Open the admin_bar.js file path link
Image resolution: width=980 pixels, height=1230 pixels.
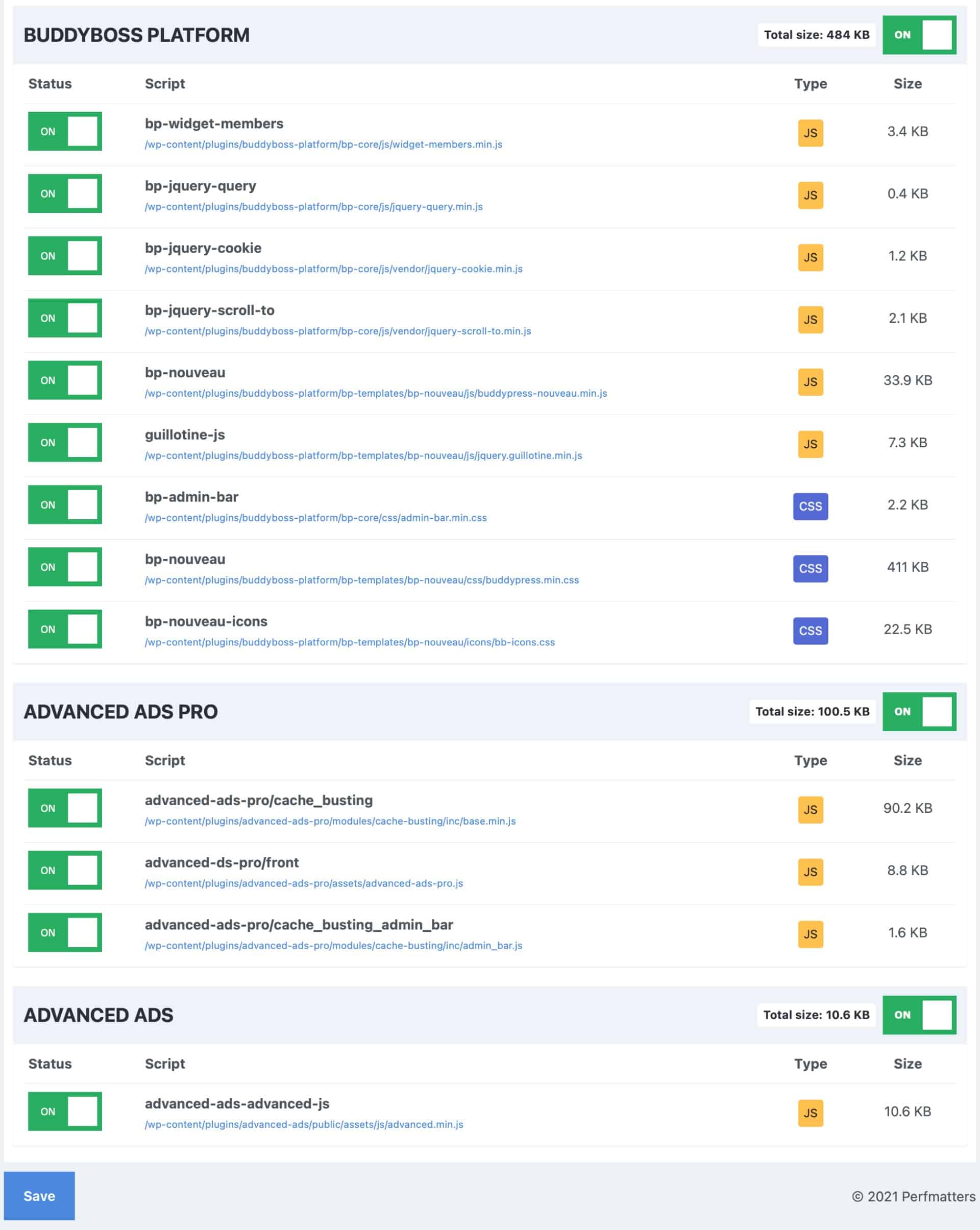pos(333,945)
